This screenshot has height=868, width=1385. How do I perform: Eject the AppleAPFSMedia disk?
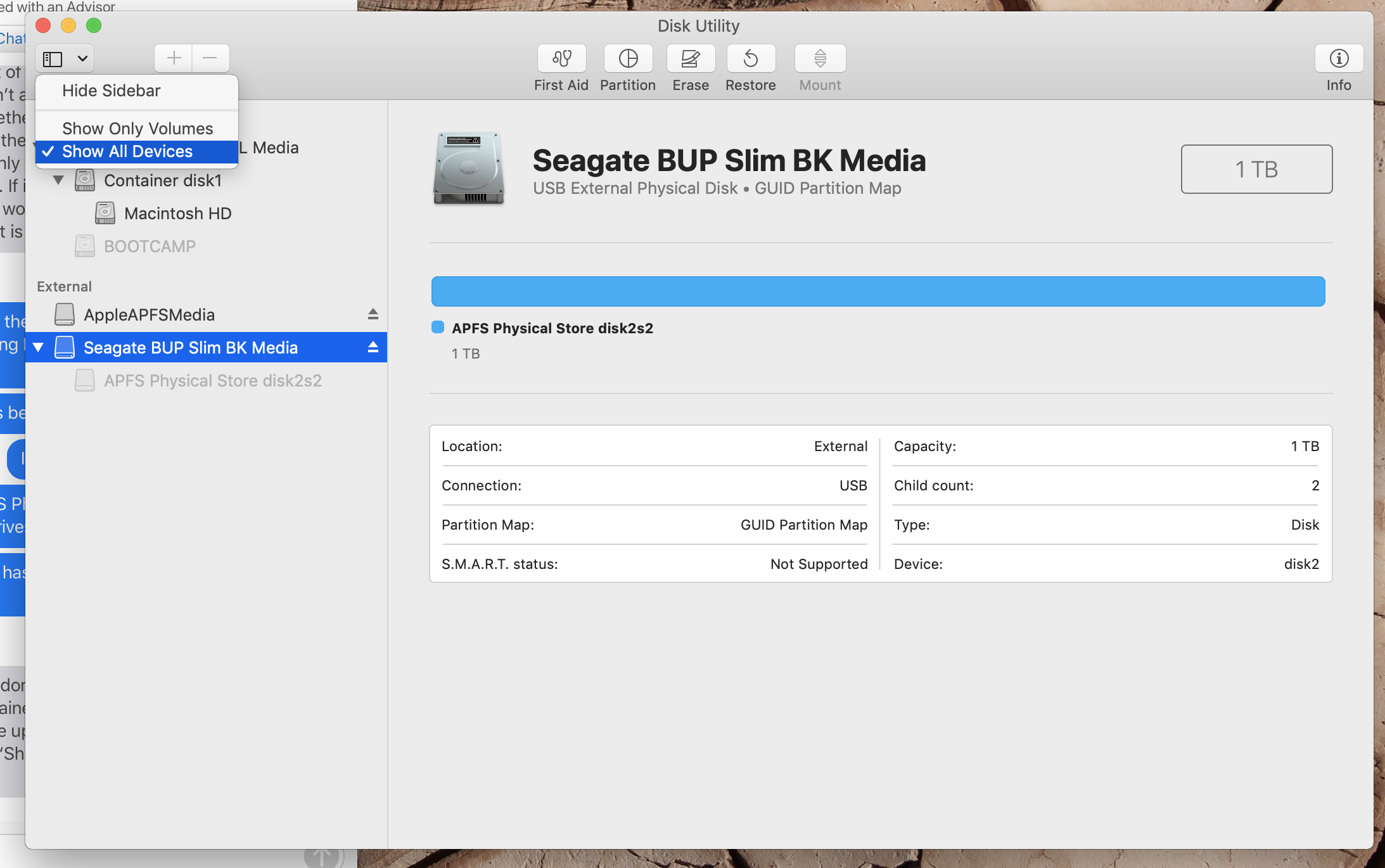[x=373, y=314]
